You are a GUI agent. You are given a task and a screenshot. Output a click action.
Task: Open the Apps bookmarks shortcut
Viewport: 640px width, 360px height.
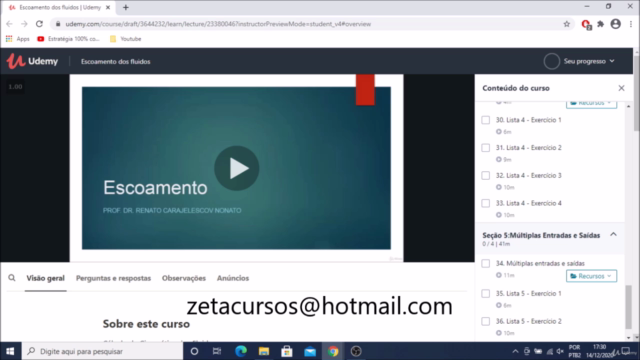[18, 39]
